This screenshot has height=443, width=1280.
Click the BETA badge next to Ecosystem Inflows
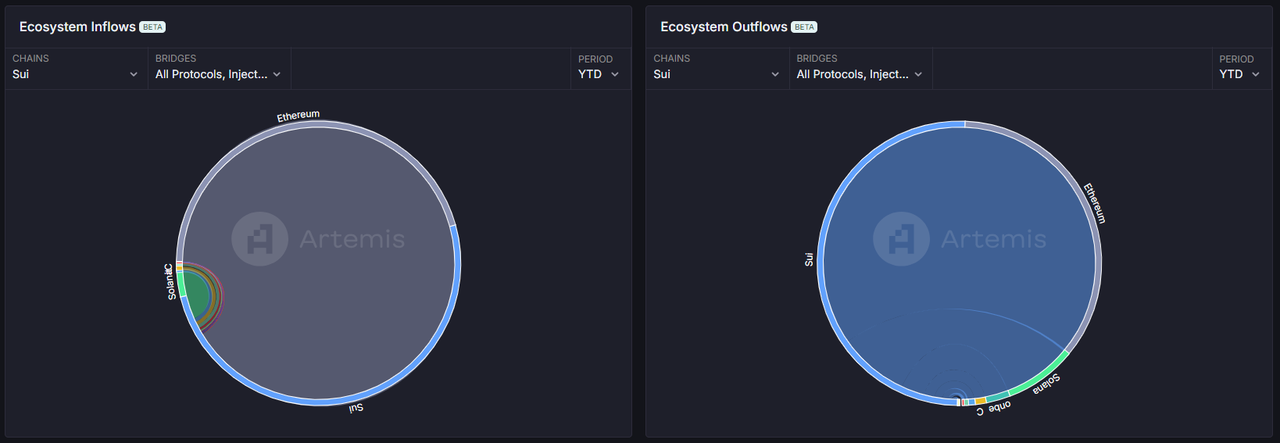[153, 27]
